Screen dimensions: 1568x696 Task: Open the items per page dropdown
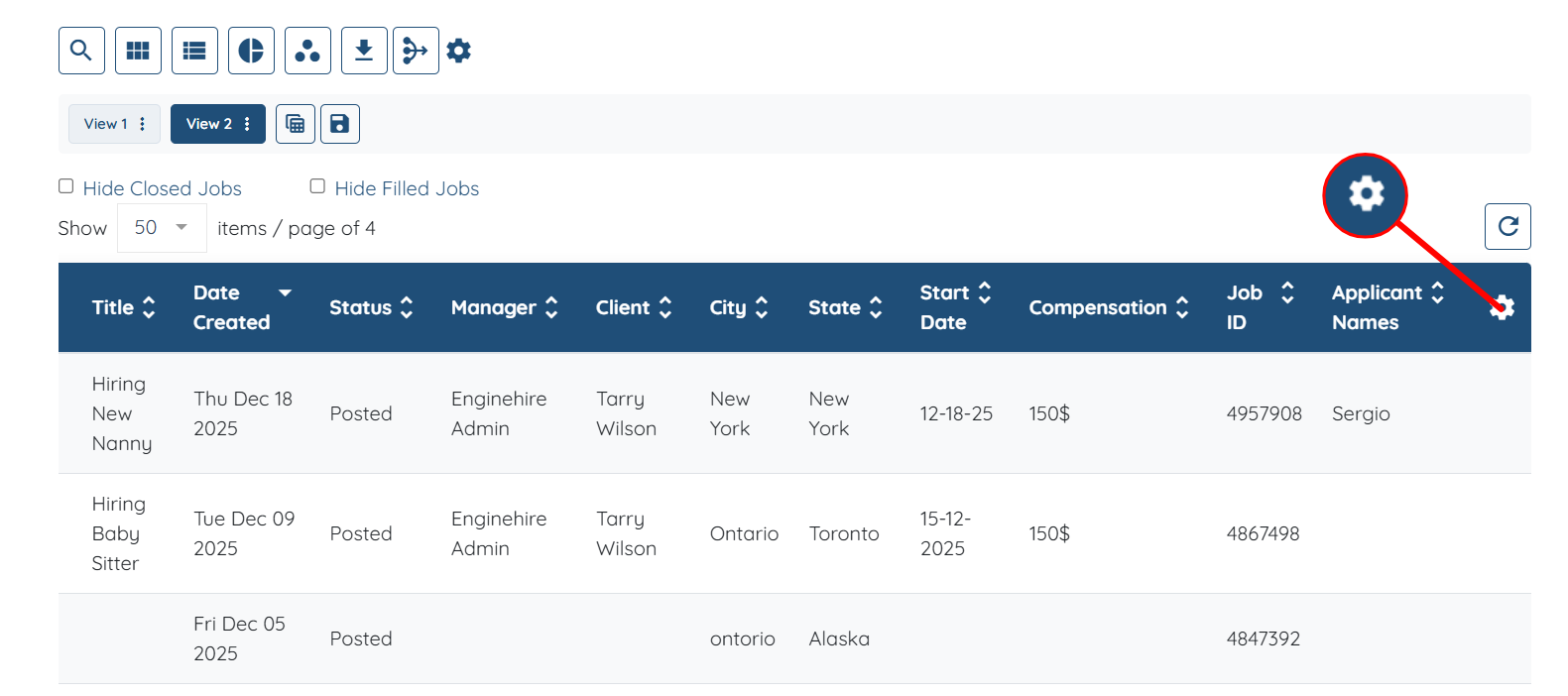(x=162, y=228)
